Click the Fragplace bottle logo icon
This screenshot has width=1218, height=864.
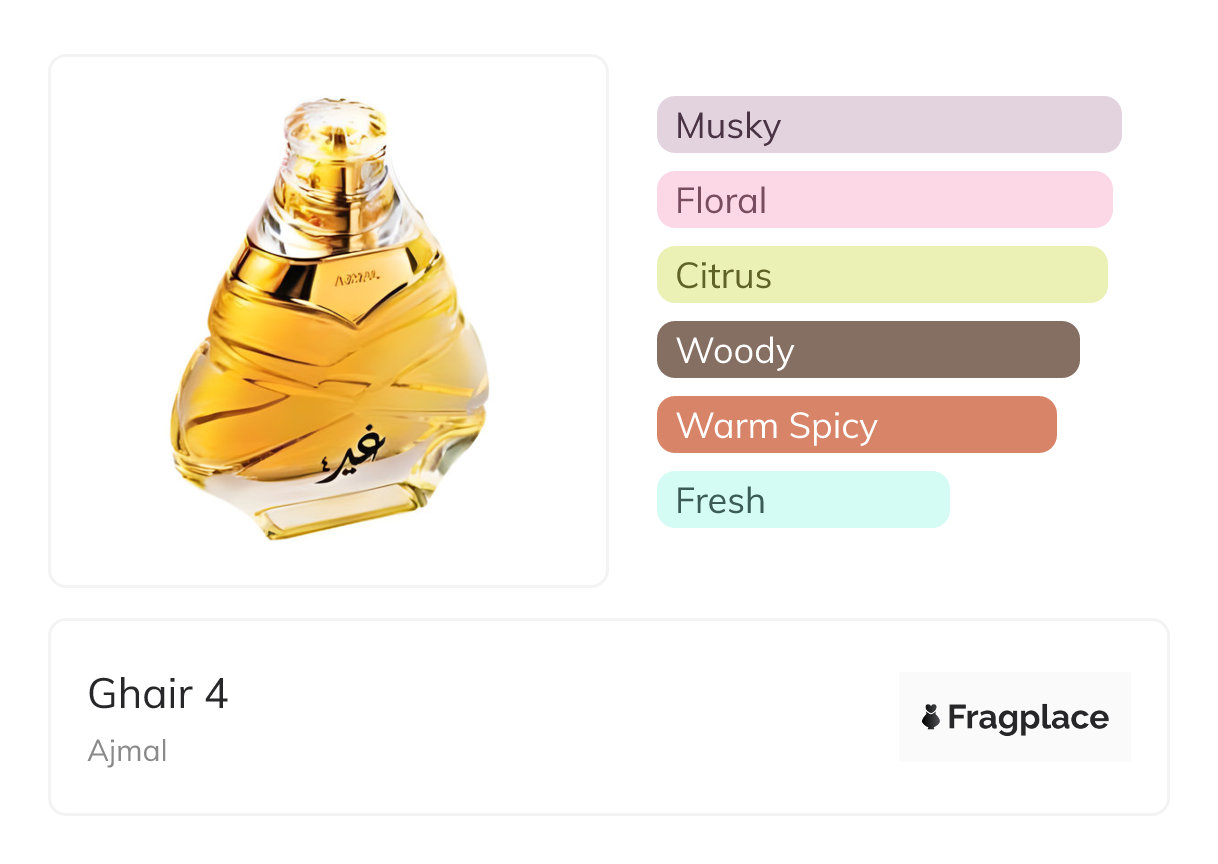931,717
